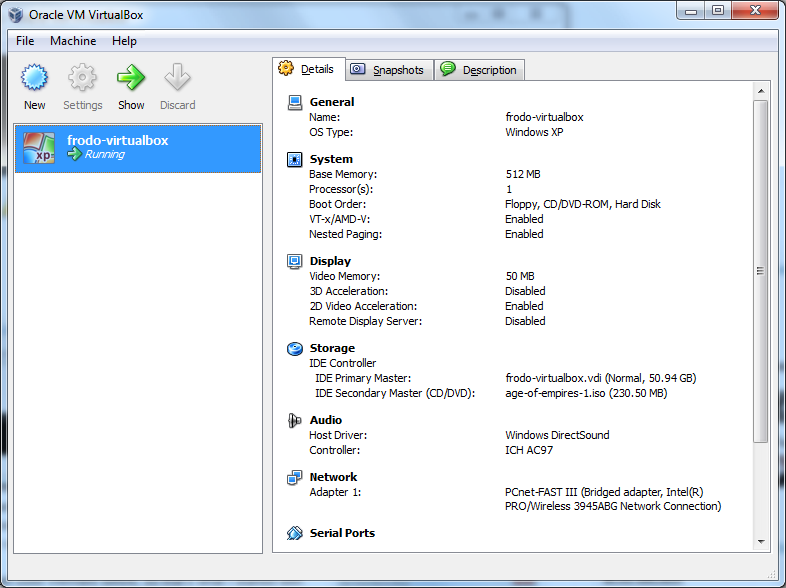This screenshot has width=786, height=588.
Task: Click the details pane vertical scrollbar thumb
Action: click(761, 271)
